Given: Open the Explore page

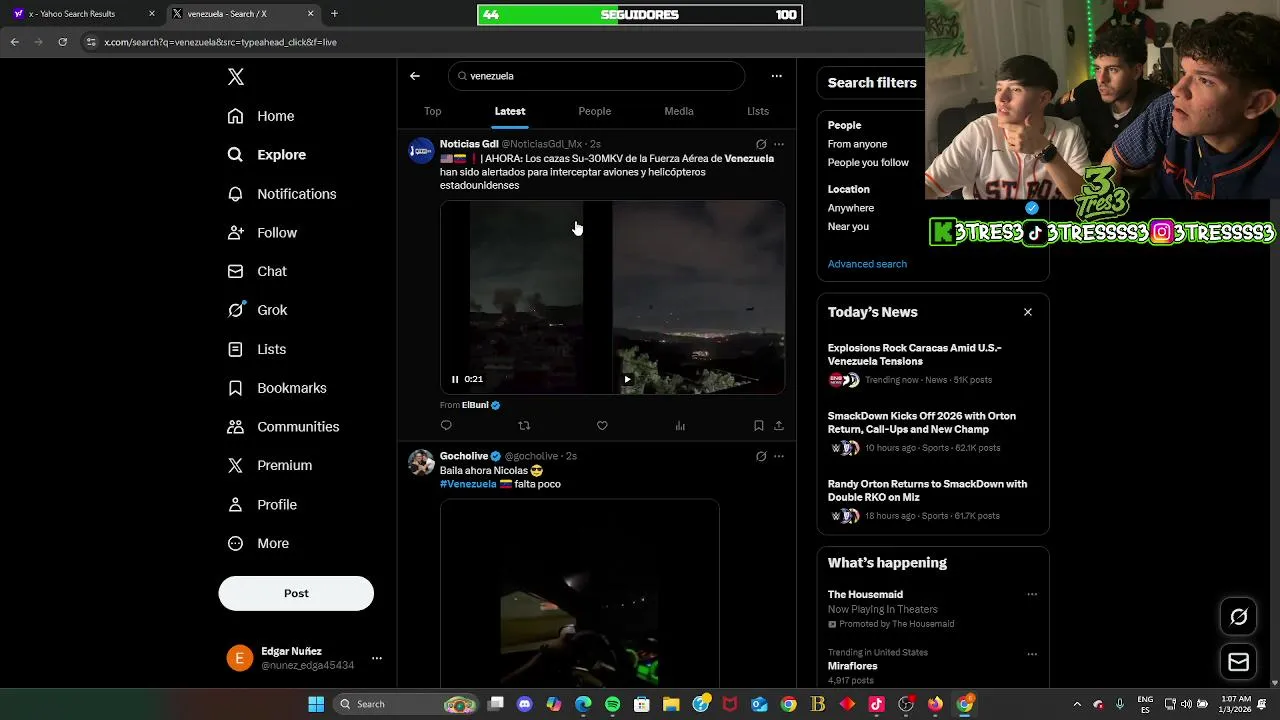Looking at the screenshot, I should (266, 155).
